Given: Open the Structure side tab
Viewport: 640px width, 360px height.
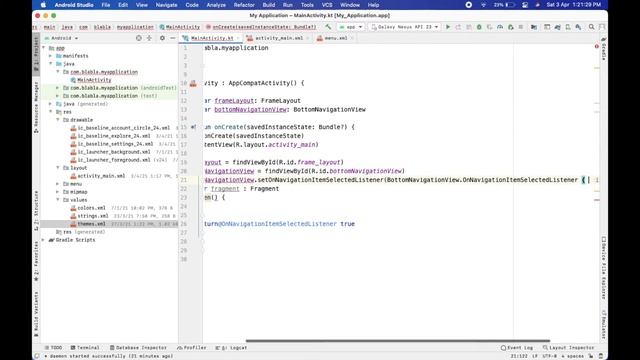Looking at the screenshot, I should 36,210.
